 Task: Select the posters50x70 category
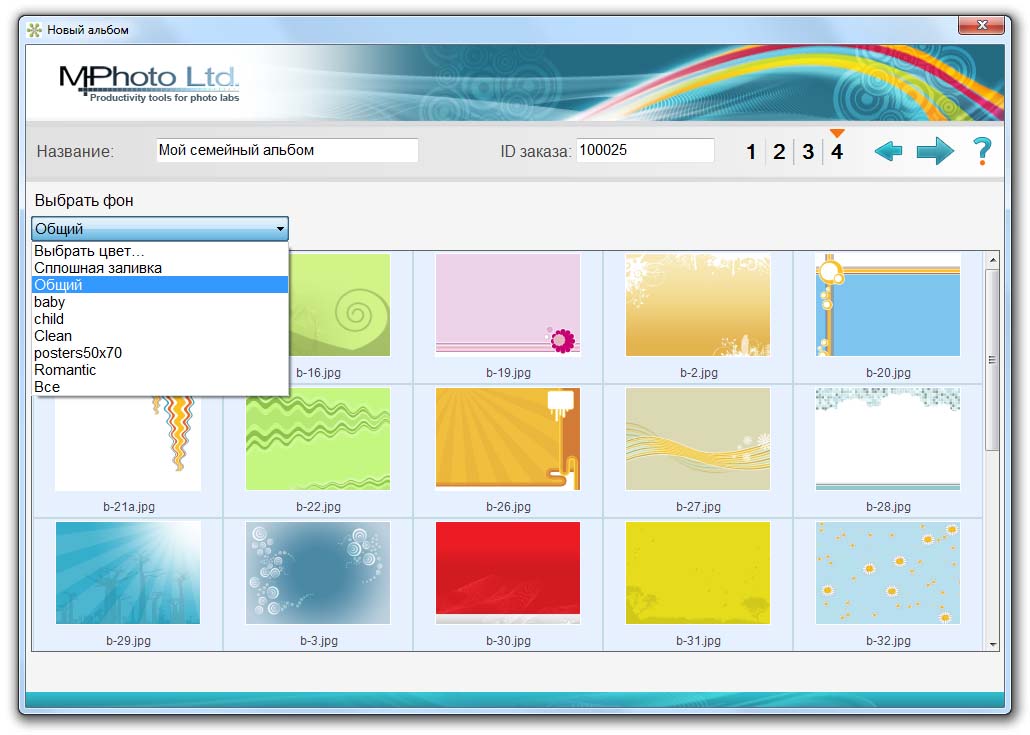pos(160,353)
